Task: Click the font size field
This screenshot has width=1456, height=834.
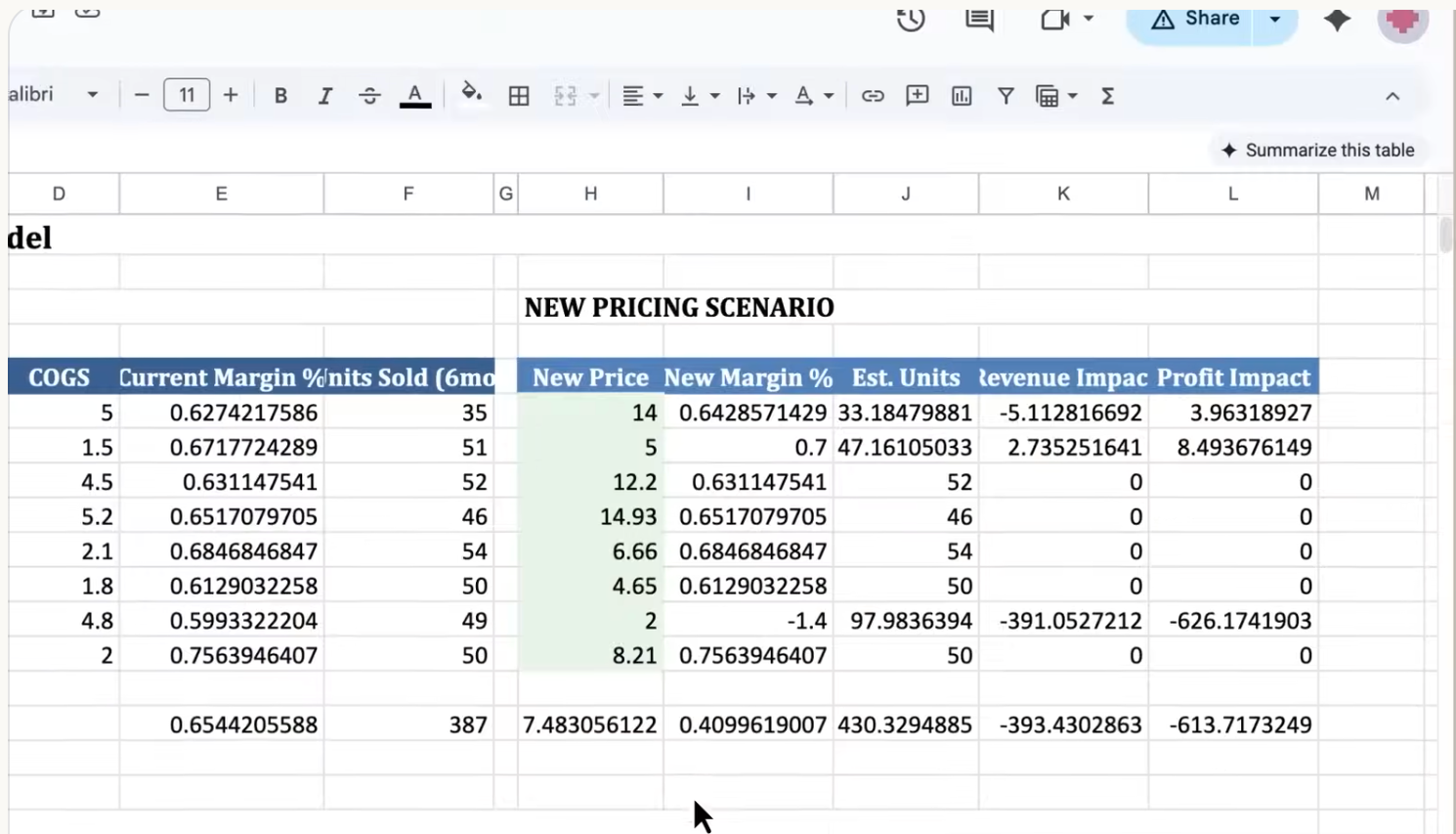Action: pos(187,95)
